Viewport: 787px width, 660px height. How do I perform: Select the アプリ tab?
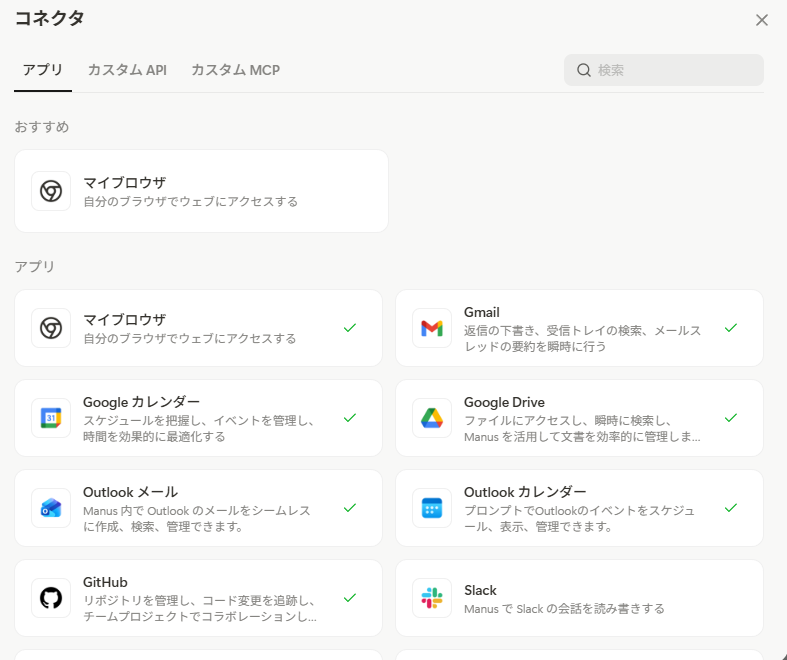(x=43, y=70)
